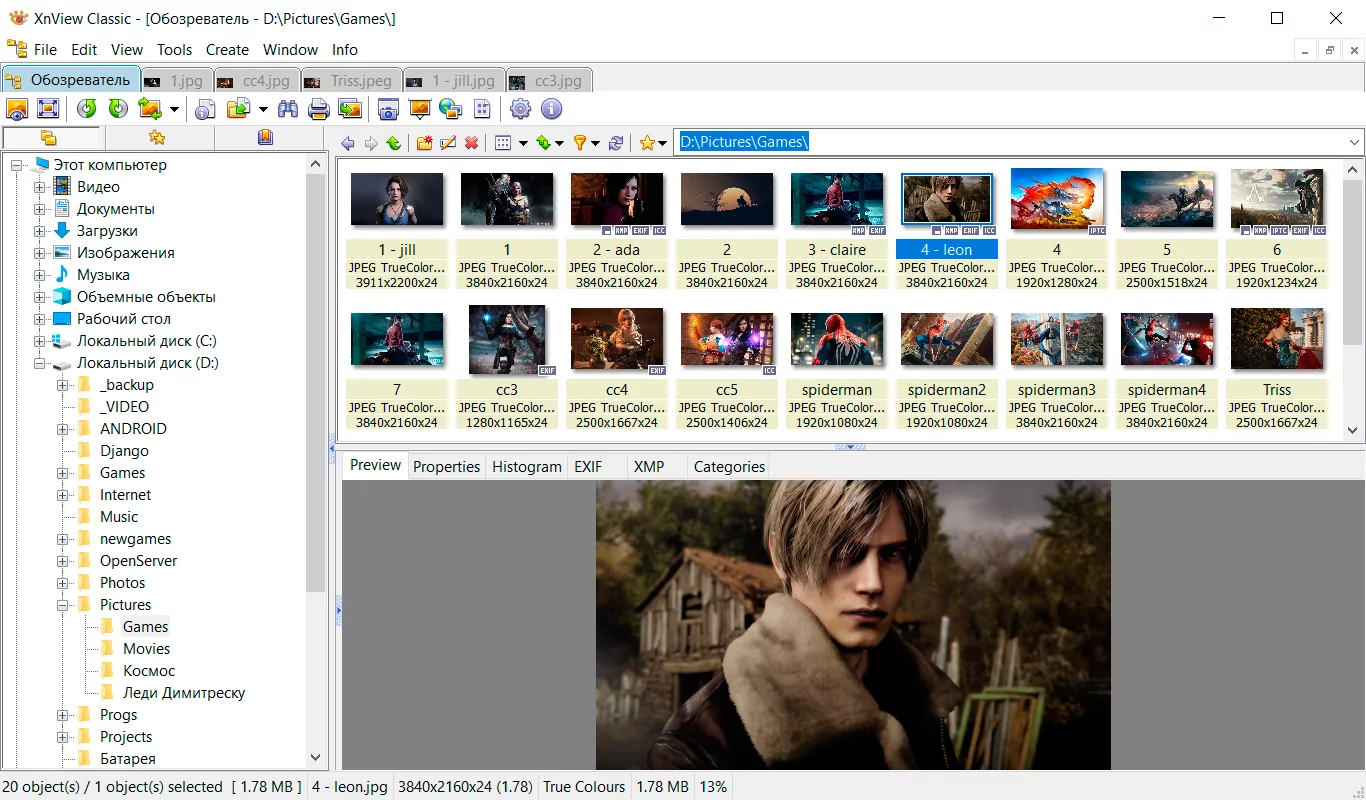Collapse the Pictures folder node
1366x800 pixels.
tap(63, 605)
